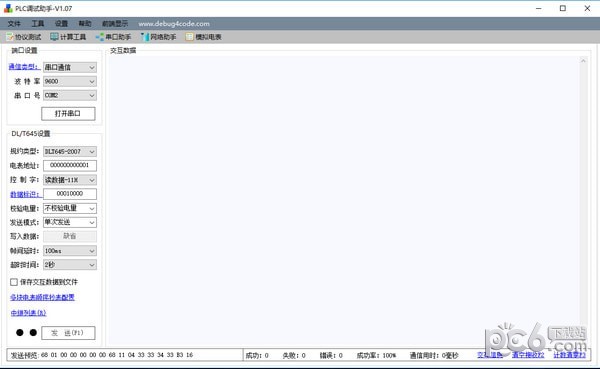The height and width of the screenshot is (369, 600).
Task: Click the 中继列表 link
Action: click(28, 313)
